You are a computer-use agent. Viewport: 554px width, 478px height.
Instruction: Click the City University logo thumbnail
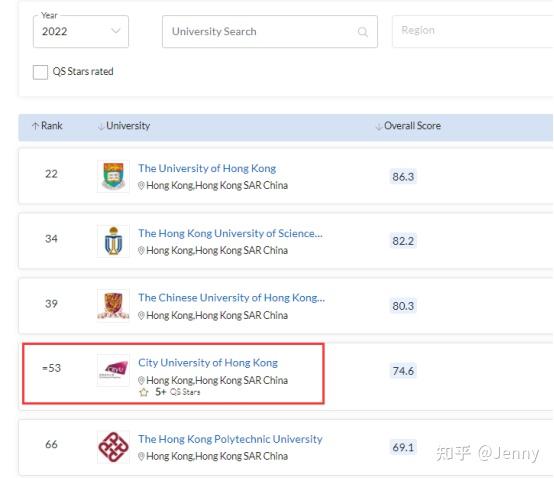pyautogui.click(x=113, y=370)
